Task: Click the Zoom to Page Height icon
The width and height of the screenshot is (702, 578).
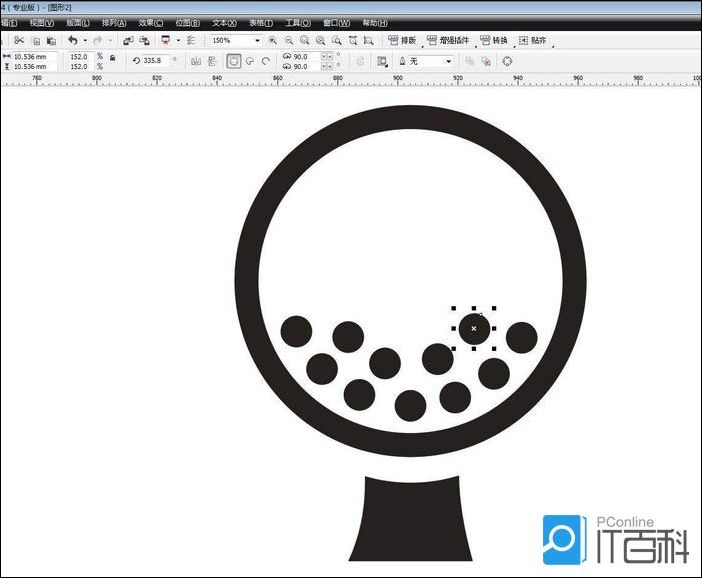Action: (x=368, y=41)
